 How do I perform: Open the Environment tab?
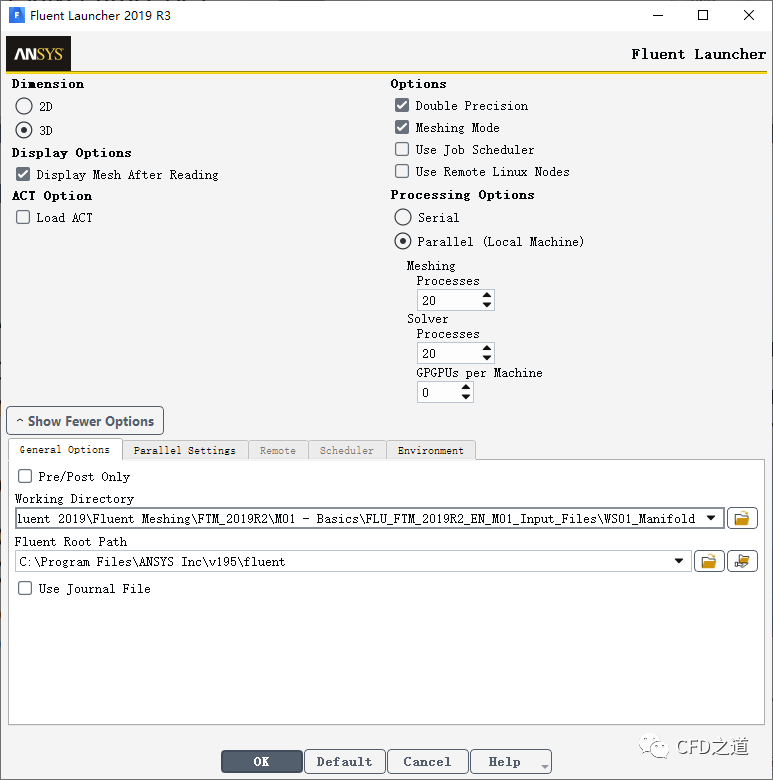click(x=431, y=450)
